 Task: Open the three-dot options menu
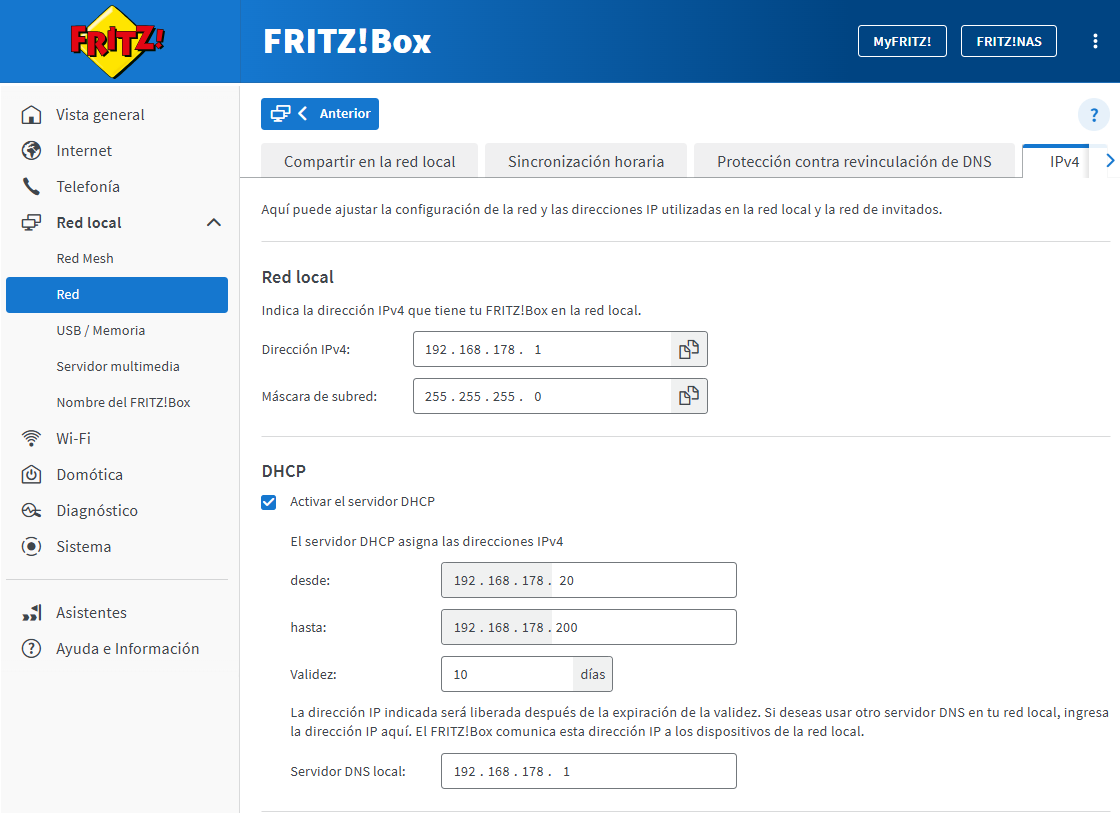pyautogui.click(x=1094, y=41)
